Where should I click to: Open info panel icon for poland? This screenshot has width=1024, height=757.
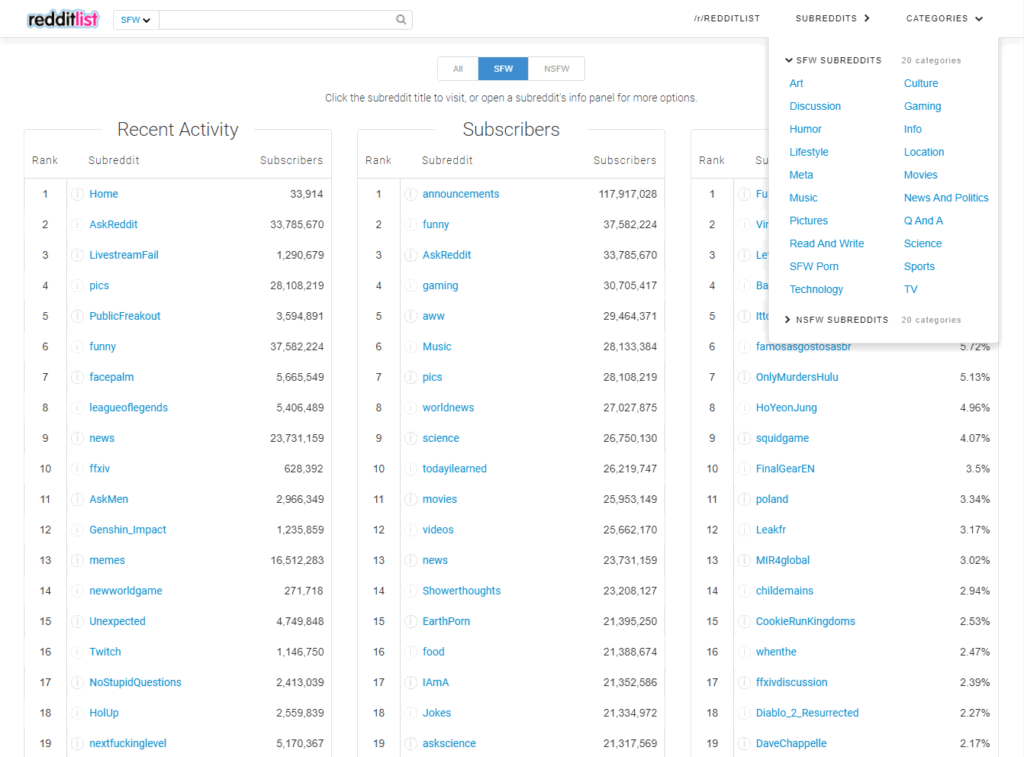tap(744, 500)
